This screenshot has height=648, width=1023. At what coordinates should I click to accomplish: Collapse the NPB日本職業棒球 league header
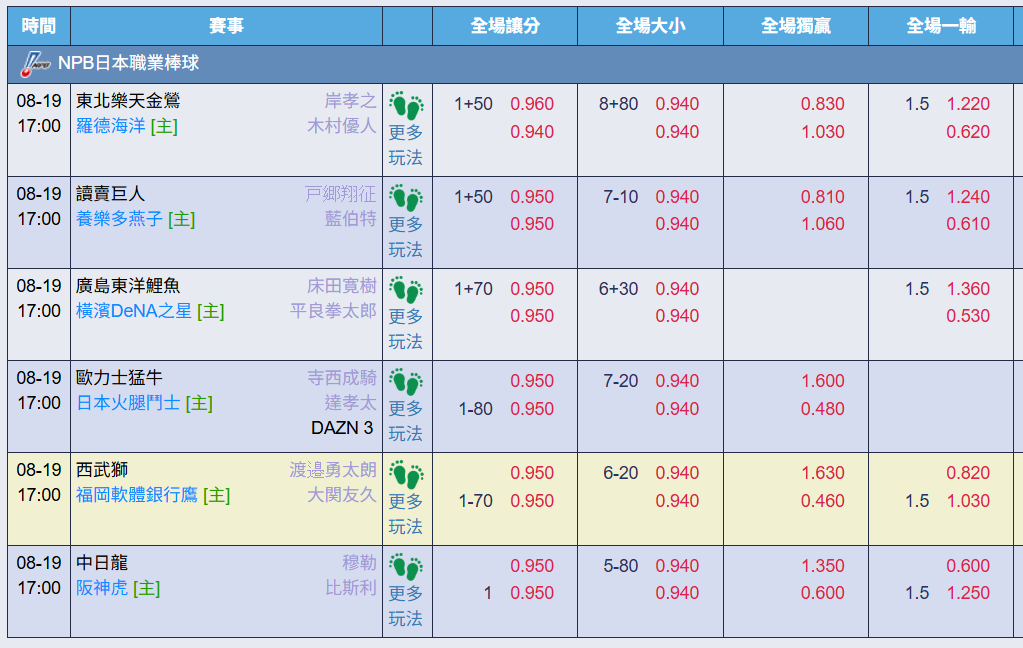(x=515, y=64)
